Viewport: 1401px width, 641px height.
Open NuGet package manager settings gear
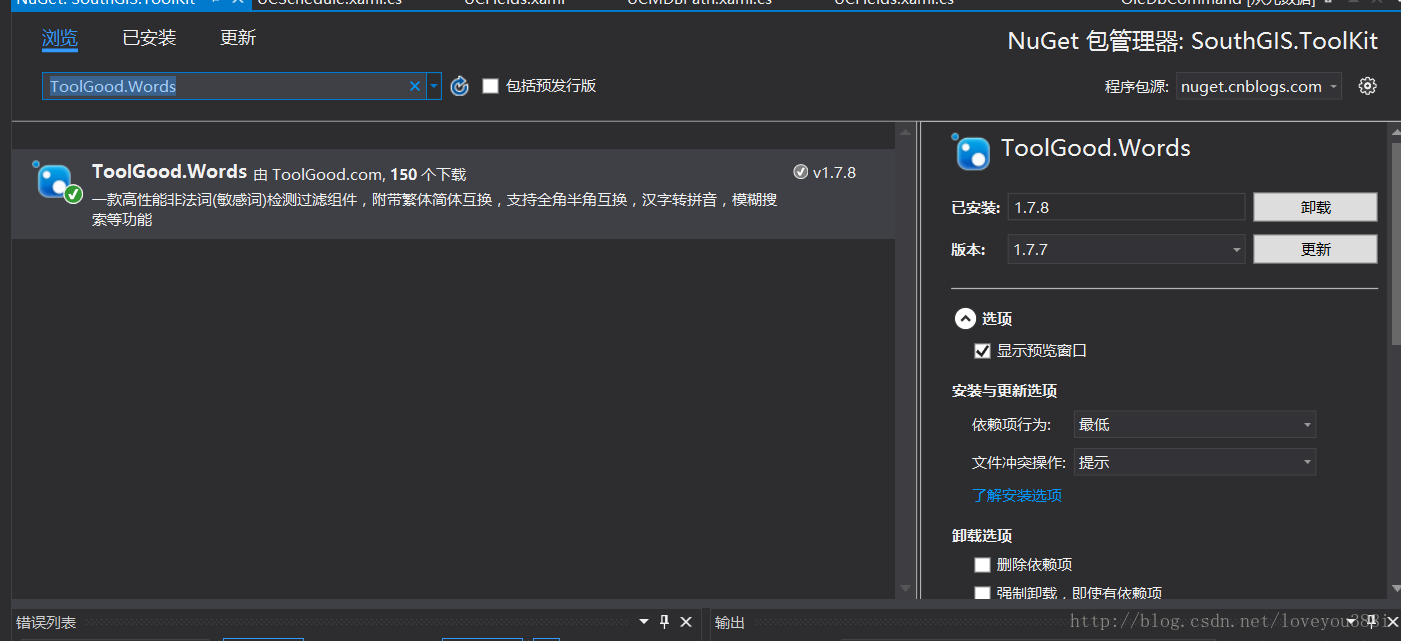tap(1367, 85)
